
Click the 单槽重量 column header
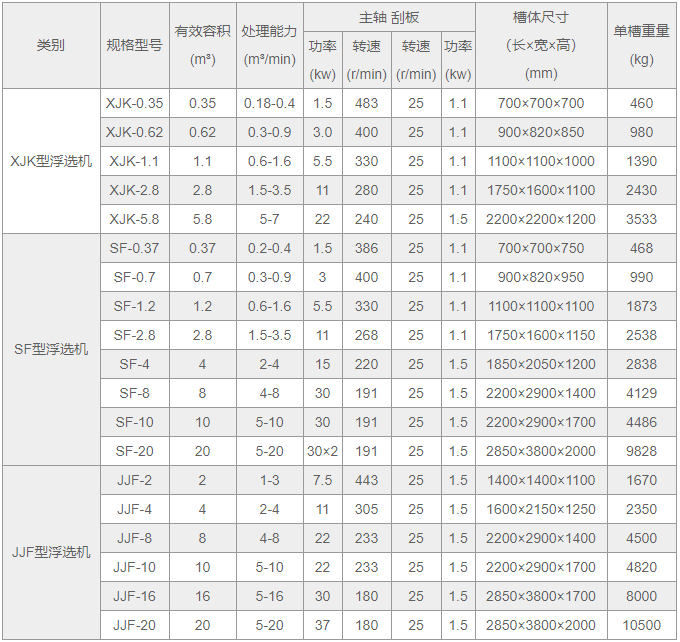(x=641, y=45)
